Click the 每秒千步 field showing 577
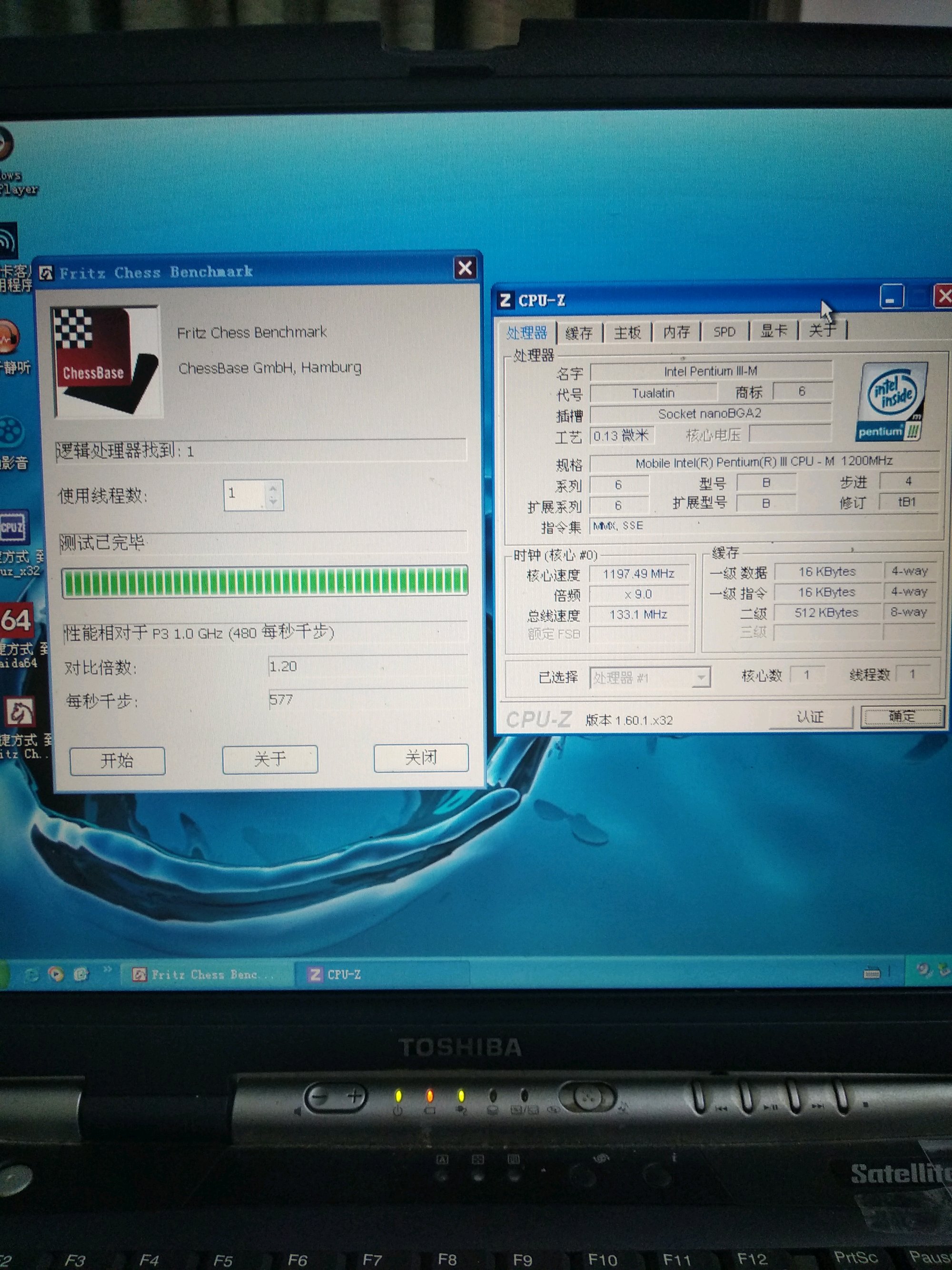952x1270 pixels. pyautogui.click(x=368, y=700)
